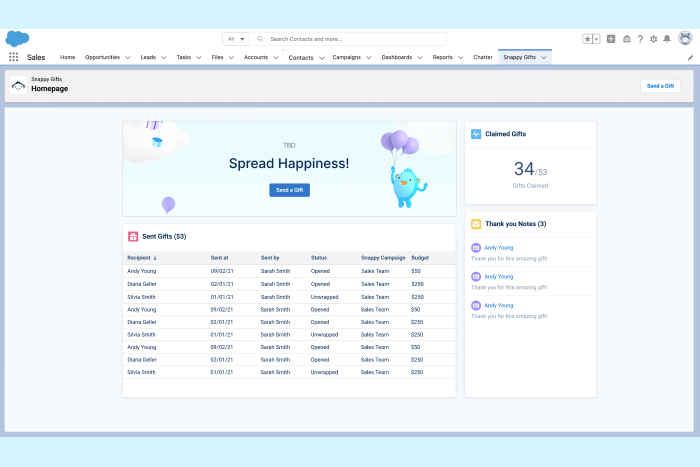Screen dimensions: 700x467
Task: Expand the Snappy Gifts tab chevron
Action: [544, 58]
